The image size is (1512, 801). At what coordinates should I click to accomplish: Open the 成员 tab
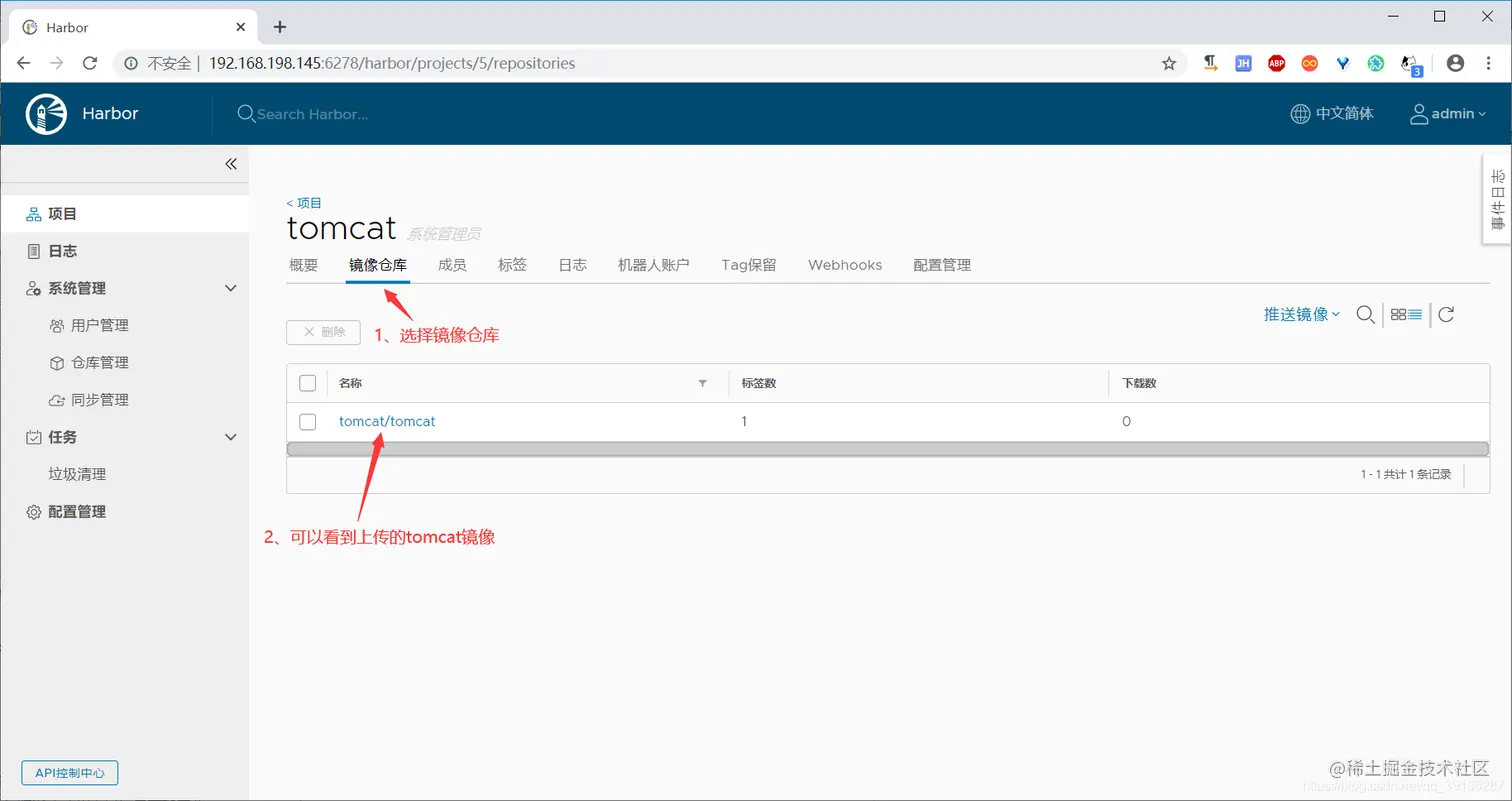coord(452,265)
